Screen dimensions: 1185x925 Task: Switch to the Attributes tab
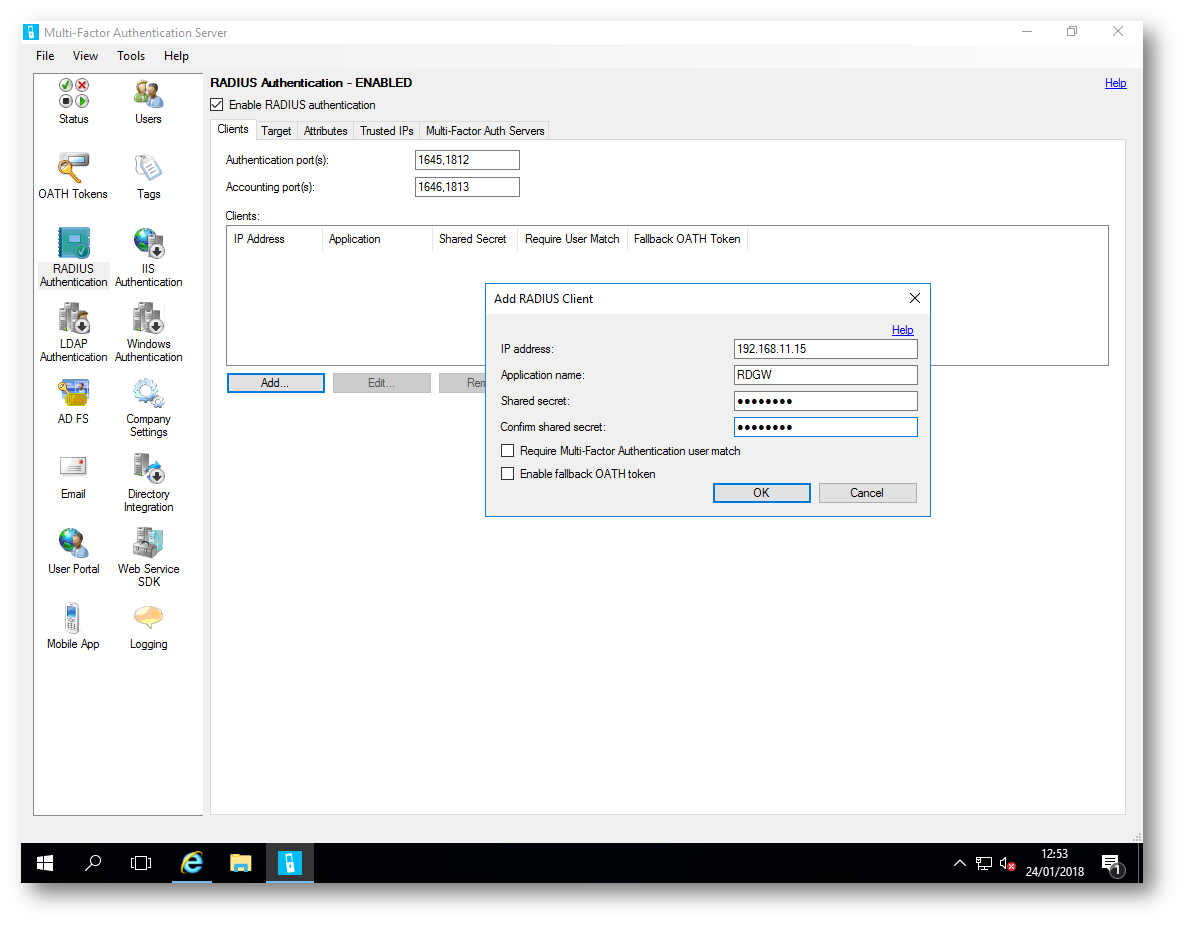coord(326,131)
